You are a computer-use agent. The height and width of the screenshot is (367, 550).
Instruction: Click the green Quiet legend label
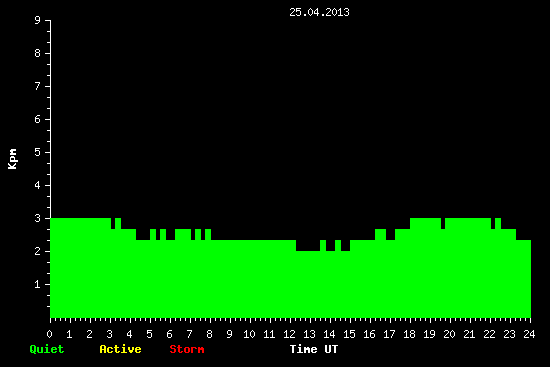47,349
